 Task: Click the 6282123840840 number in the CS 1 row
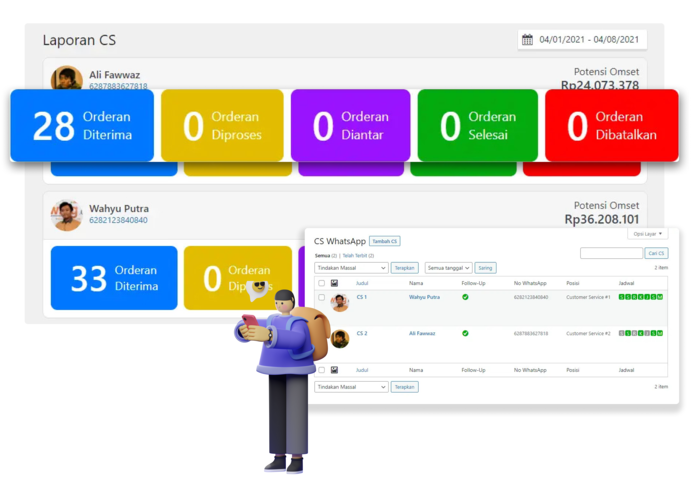point(531,297)
